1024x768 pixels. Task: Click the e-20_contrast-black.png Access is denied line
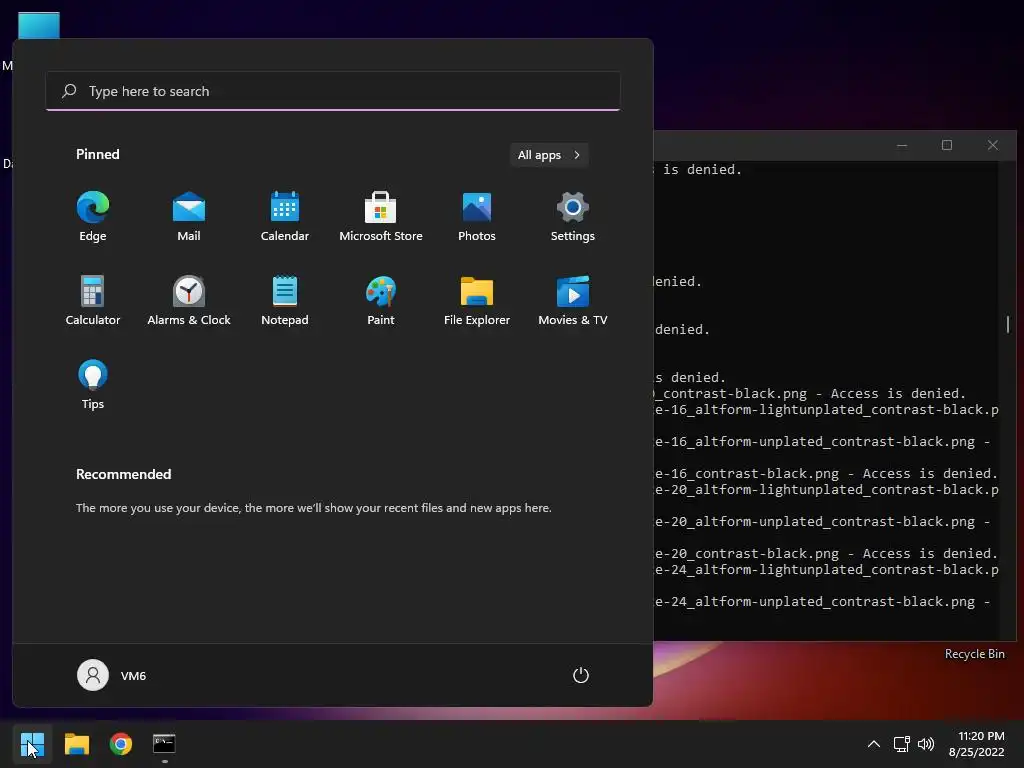tap(826, 554)
